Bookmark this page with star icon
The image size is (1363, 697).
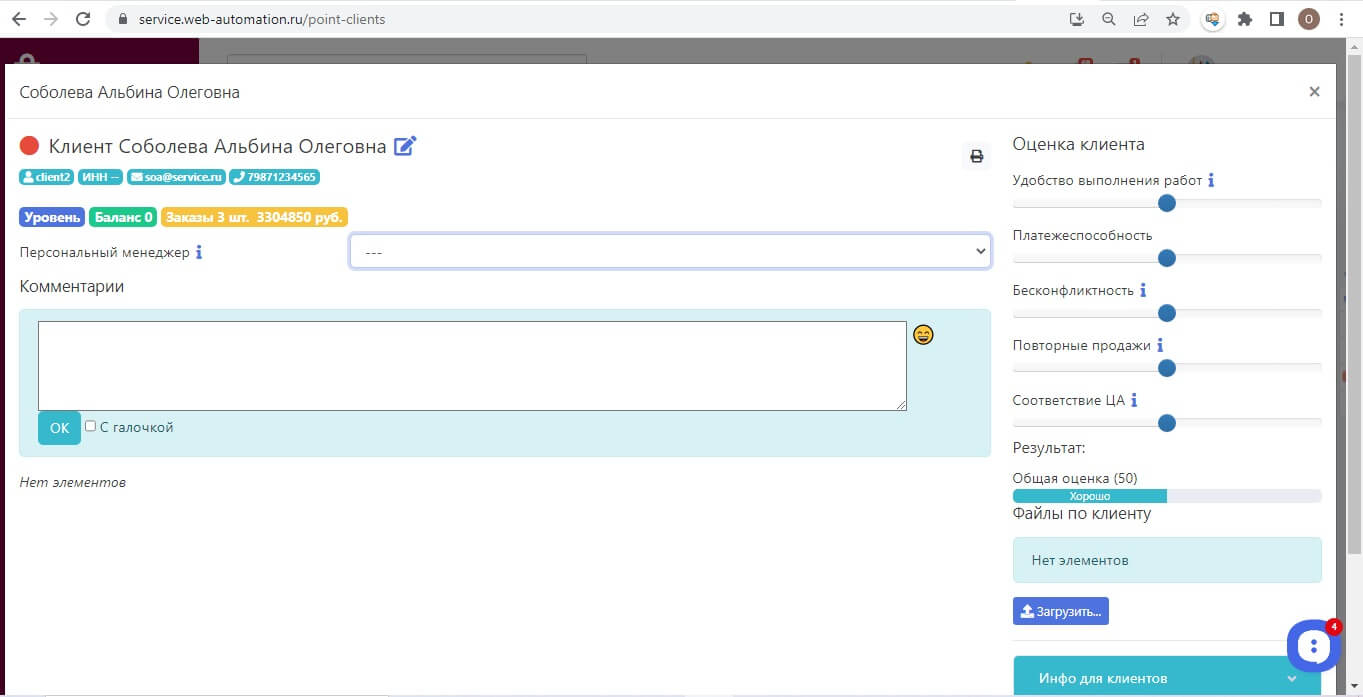pyautogui.click(x=1173, y=19)
